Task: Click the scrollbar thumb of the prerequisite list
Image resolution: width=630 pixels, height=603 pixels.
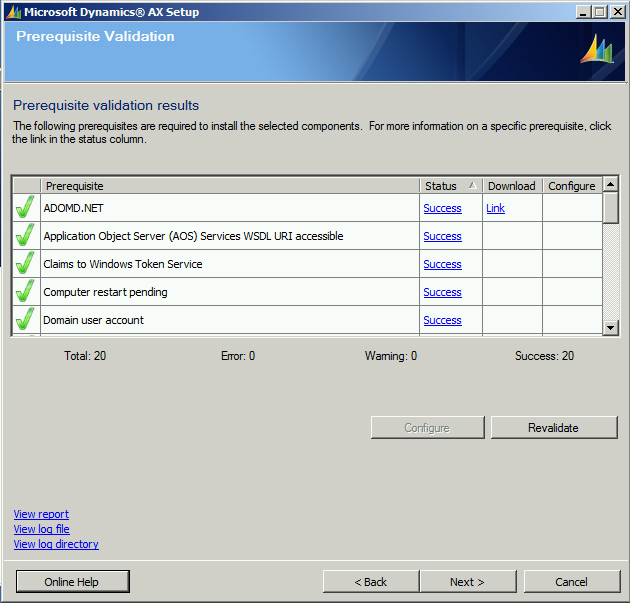Action: [x=610, y=207]
